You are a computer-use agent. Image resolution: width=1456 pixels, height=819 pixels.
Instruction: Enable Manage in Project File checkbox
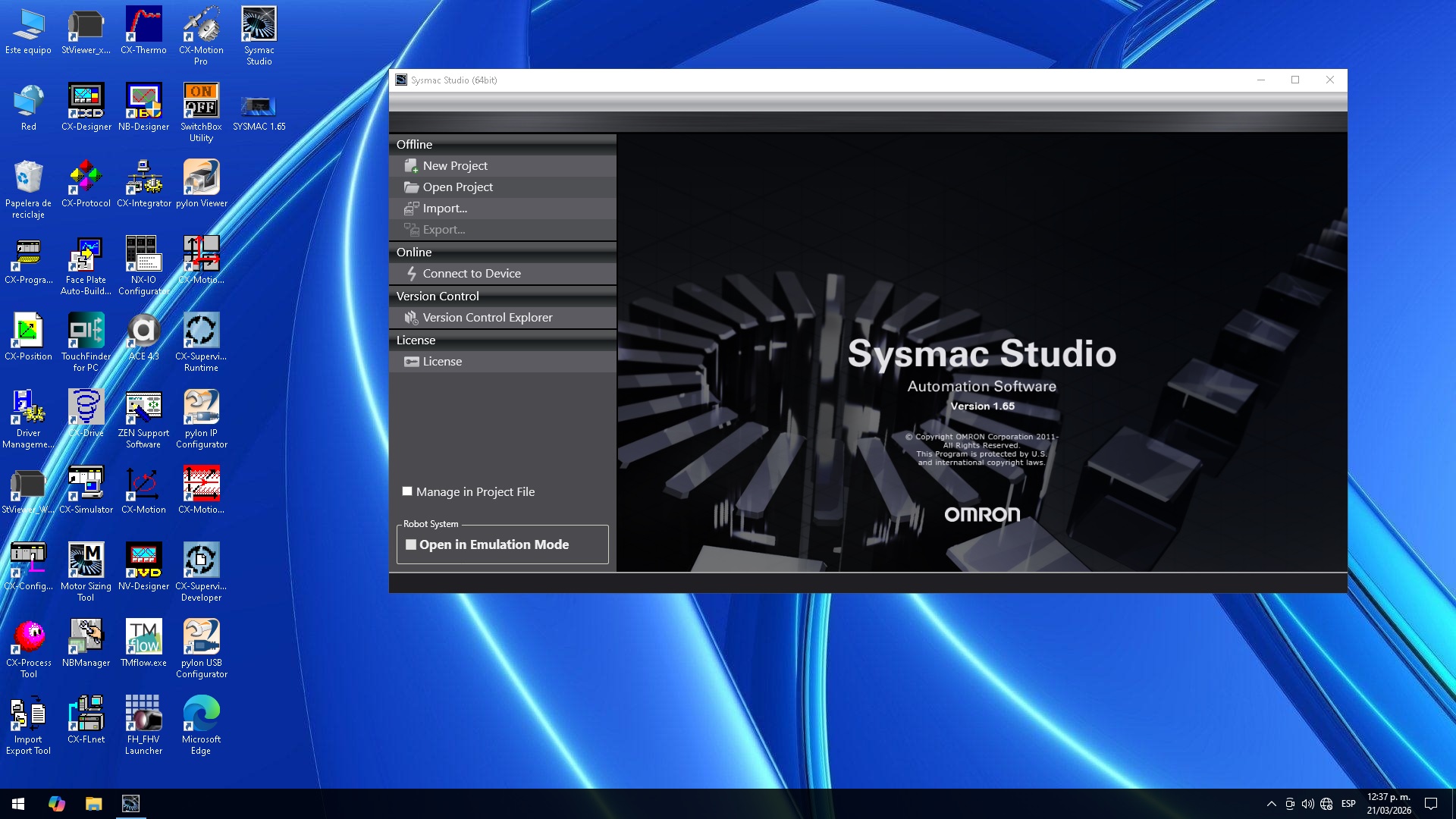pyautogui.click(x=407, y=491)
